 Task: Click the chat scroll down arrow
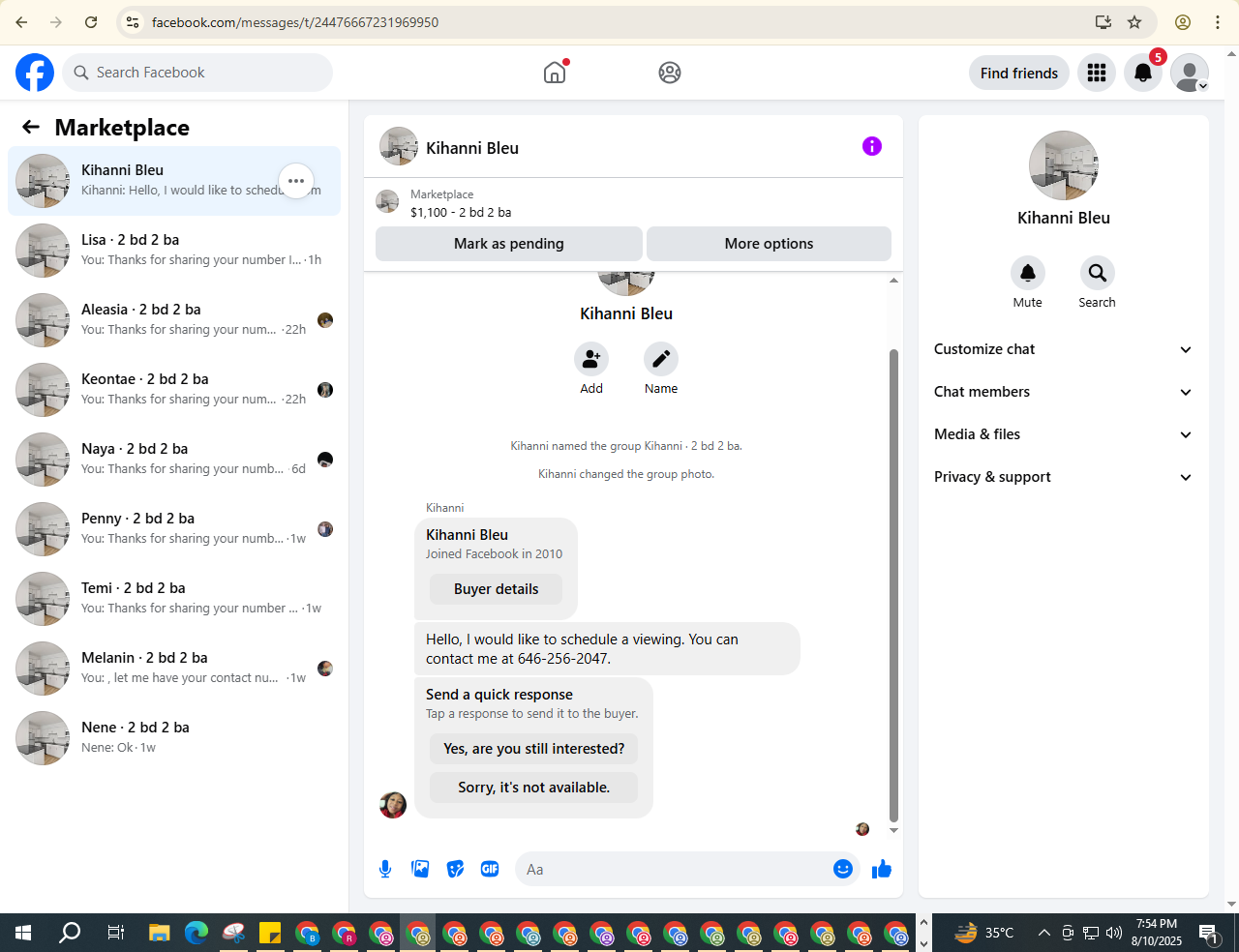click(893, 830)
